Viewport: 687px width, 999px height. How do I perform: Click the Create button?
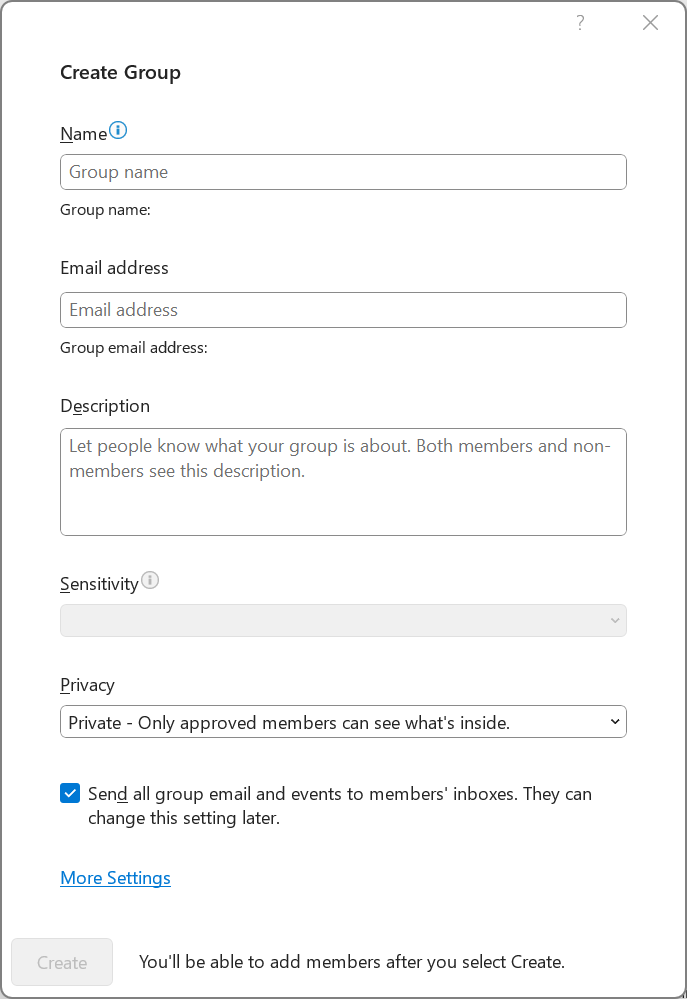point(62,962)
